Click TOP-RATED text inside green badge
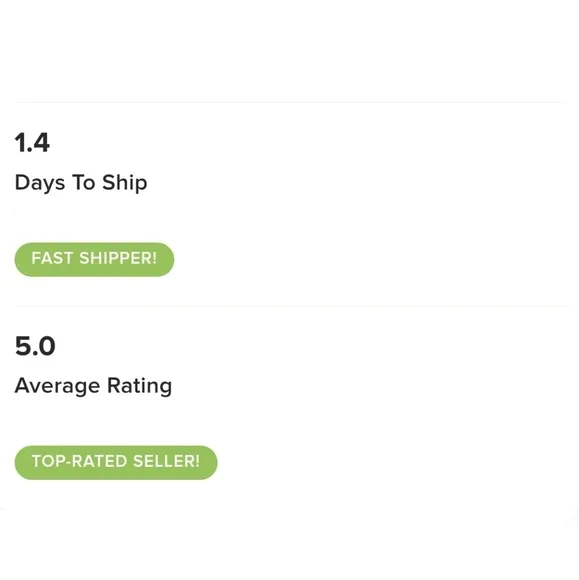Viewport: 579px width, 580px height. coord(80,461)
